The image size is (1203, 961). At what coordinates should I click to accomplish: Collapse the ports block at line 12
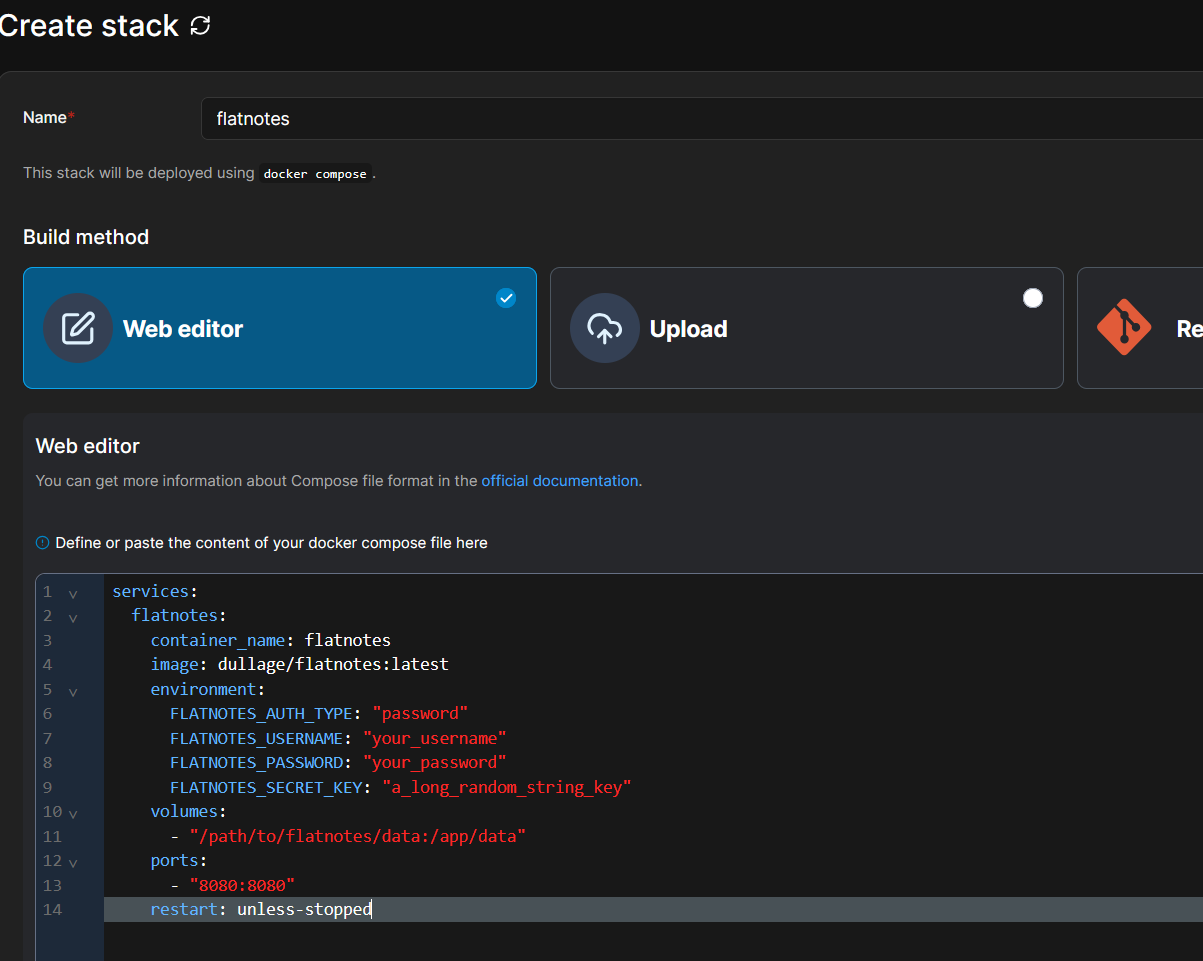coord(73,862)
